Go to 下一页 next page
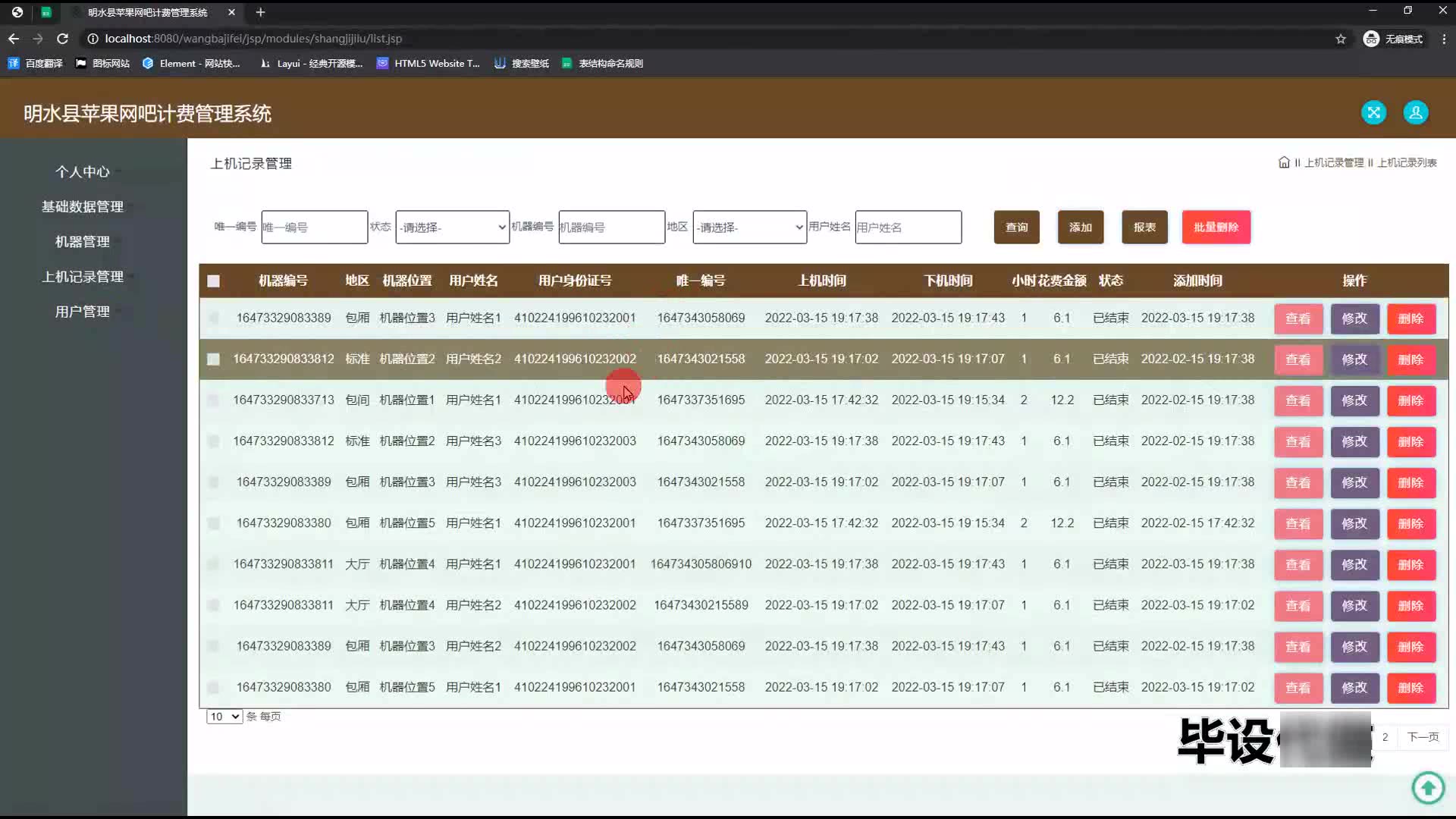This screenshot has width=1456, height=819. (1423, 737)
